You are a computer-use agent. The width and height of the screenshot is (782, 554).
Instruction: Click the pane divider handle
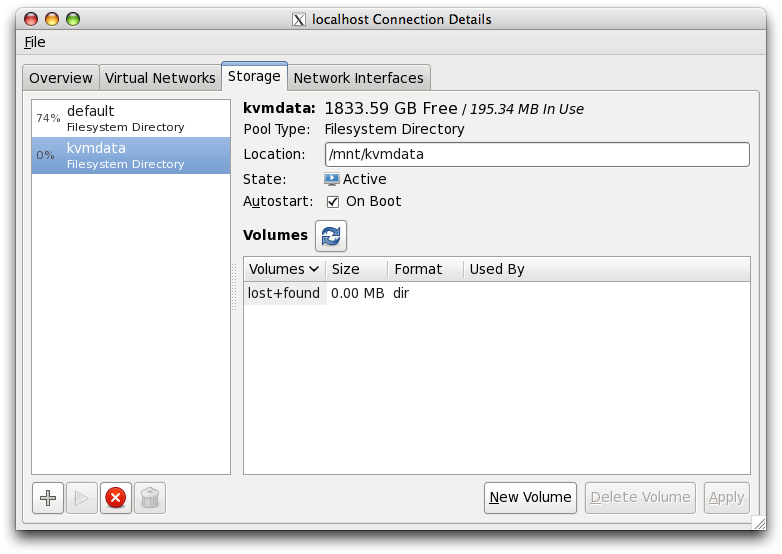point(234,287)
